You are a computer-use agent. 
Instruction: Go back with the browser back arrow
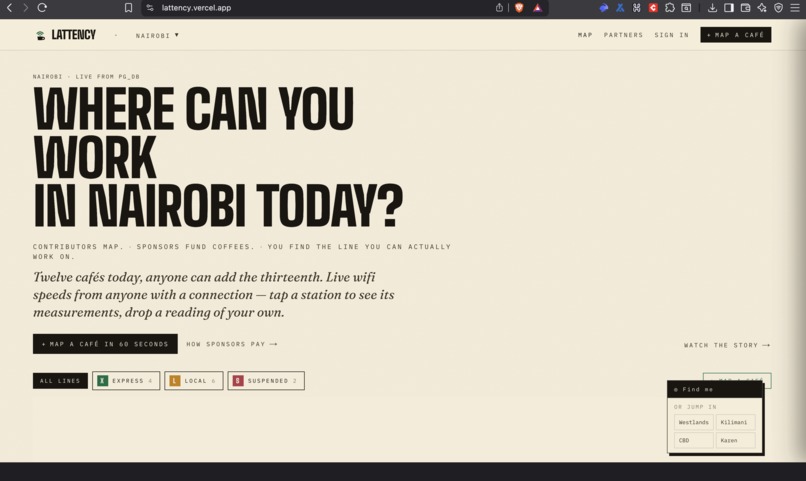[x=9, y=8]
